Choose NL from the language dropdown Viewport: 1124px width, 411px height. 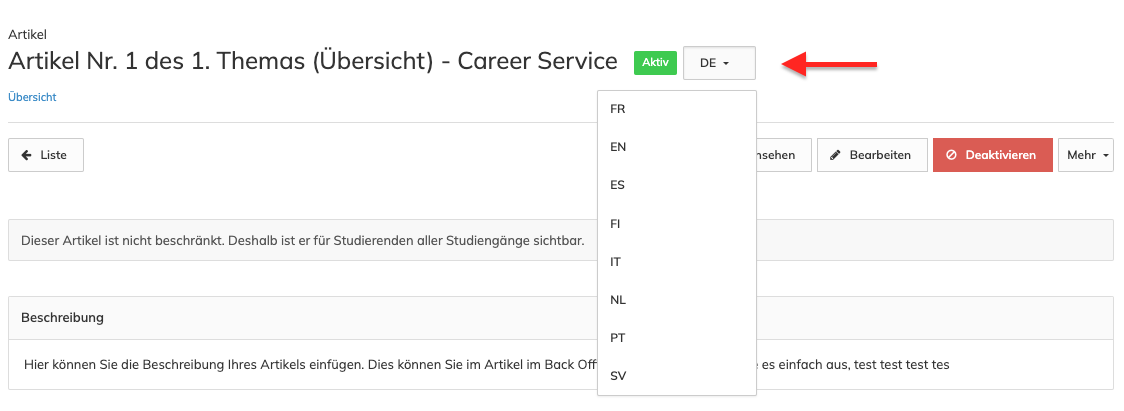[x=618, y=299]
